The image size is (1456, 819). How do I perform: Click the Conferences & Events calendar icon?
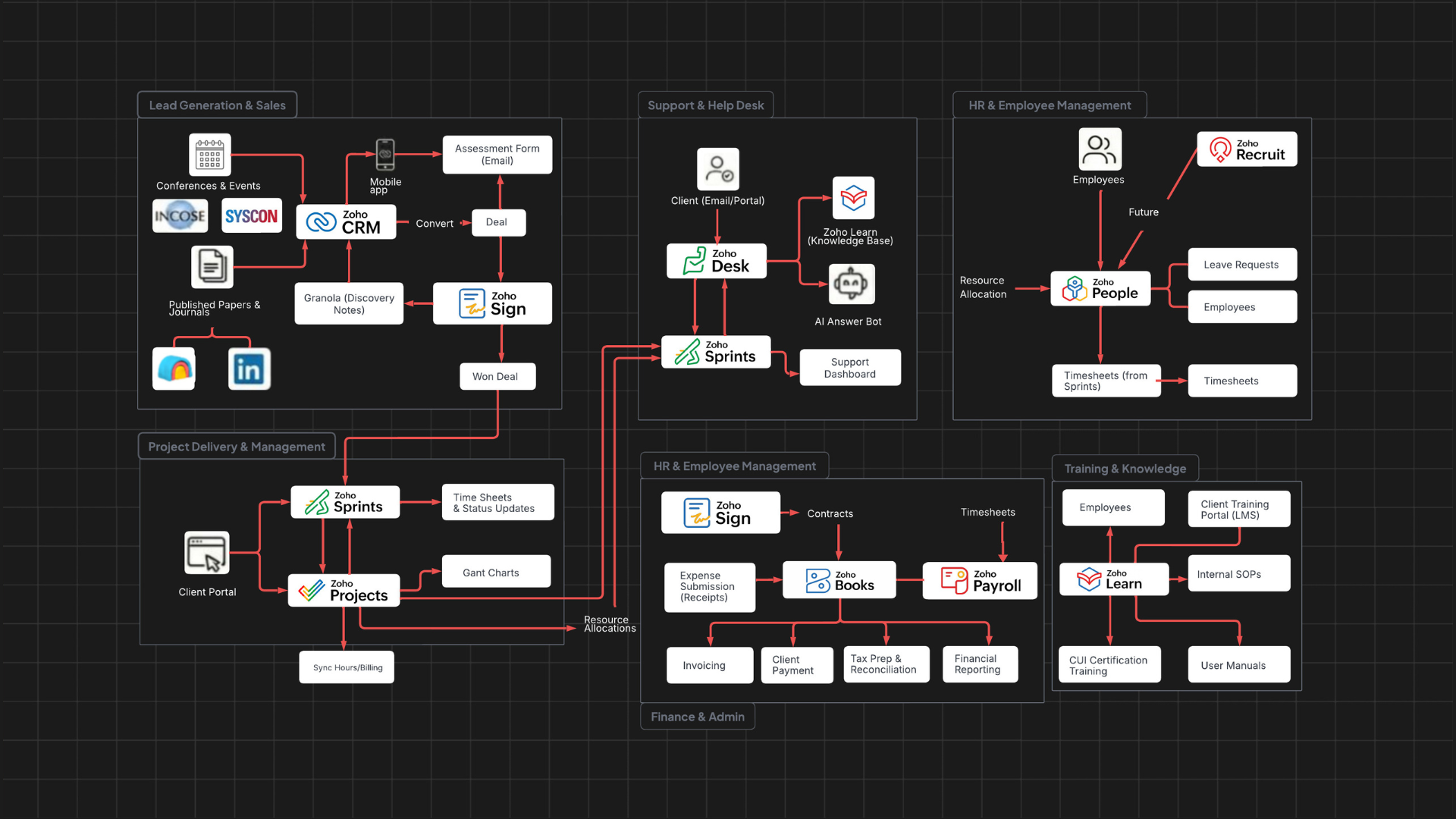(x=209, y=155)
